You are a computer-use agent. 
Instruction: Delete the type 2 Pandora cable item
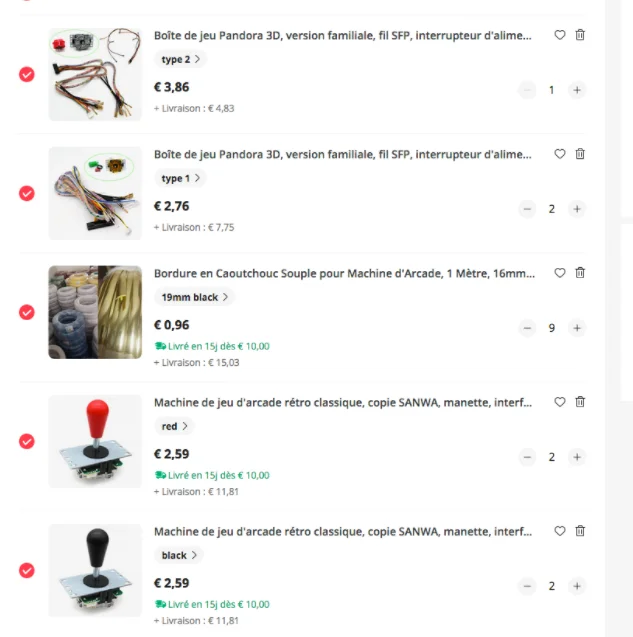580,35
